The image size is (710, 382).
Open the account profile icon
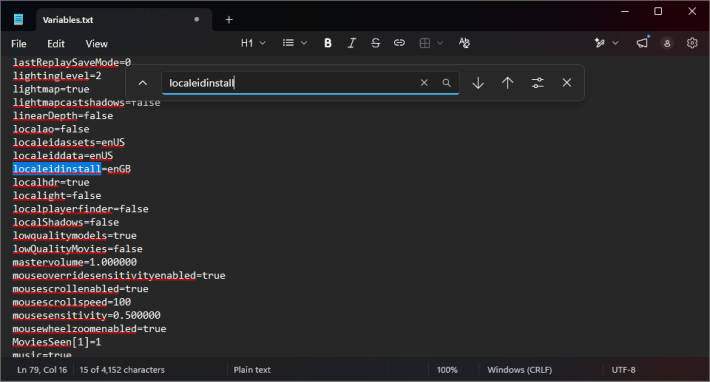(x=667, y=43)
